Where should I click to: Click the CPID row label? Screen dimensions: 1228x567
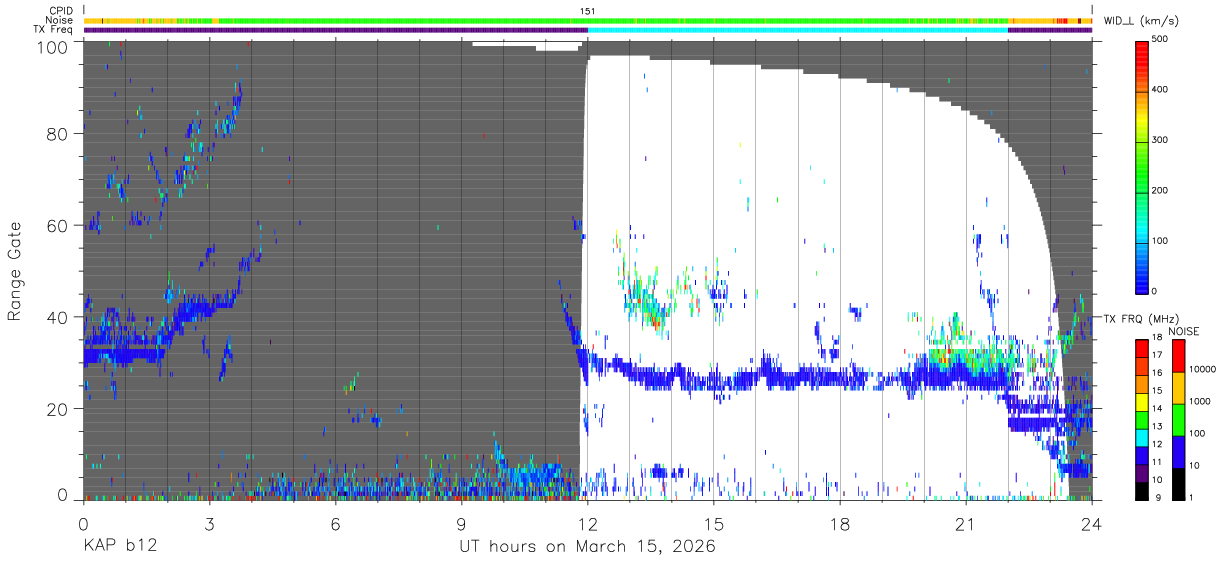[x=59, y=11]
